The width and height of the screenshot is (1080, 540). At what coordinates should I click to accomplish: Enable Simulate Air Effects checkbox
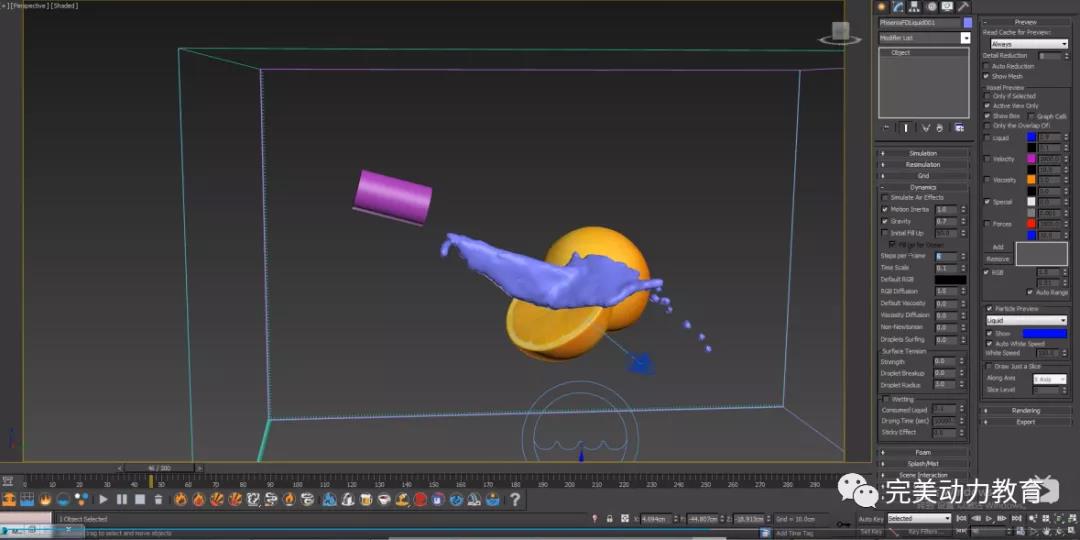pos(885,198)
